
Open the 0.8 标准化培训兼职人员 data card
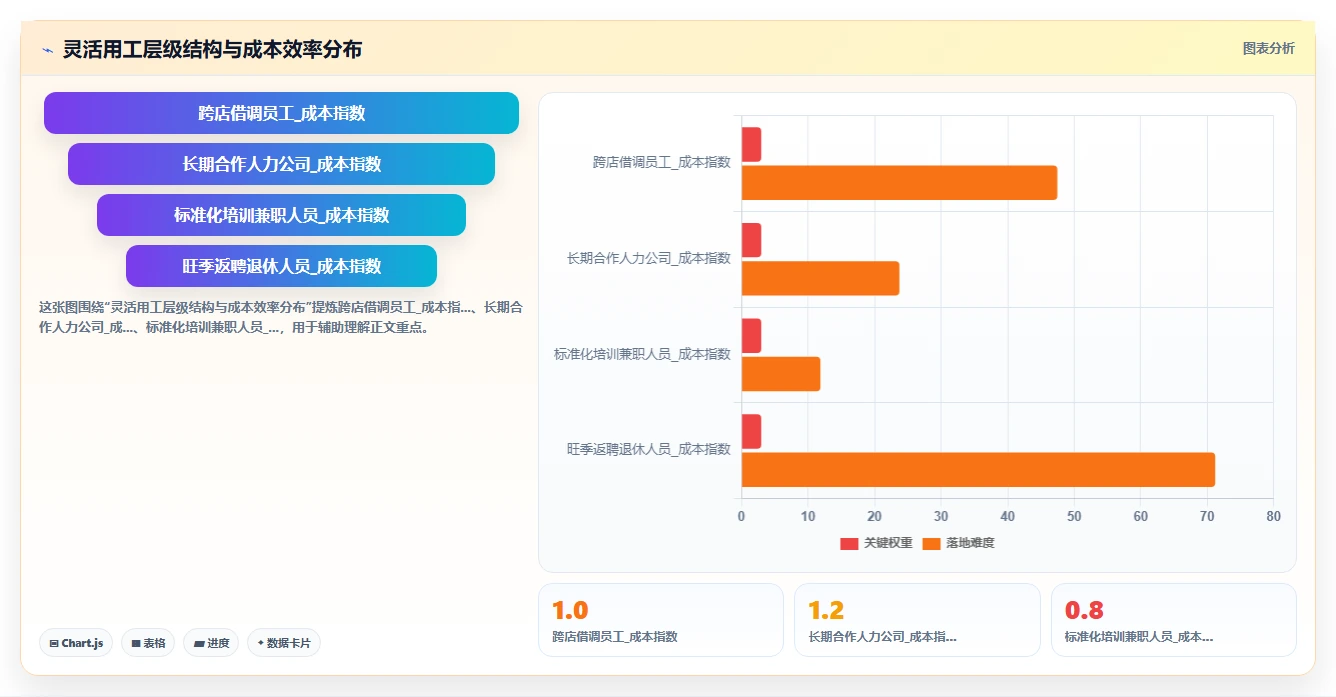click(1174, 620)
